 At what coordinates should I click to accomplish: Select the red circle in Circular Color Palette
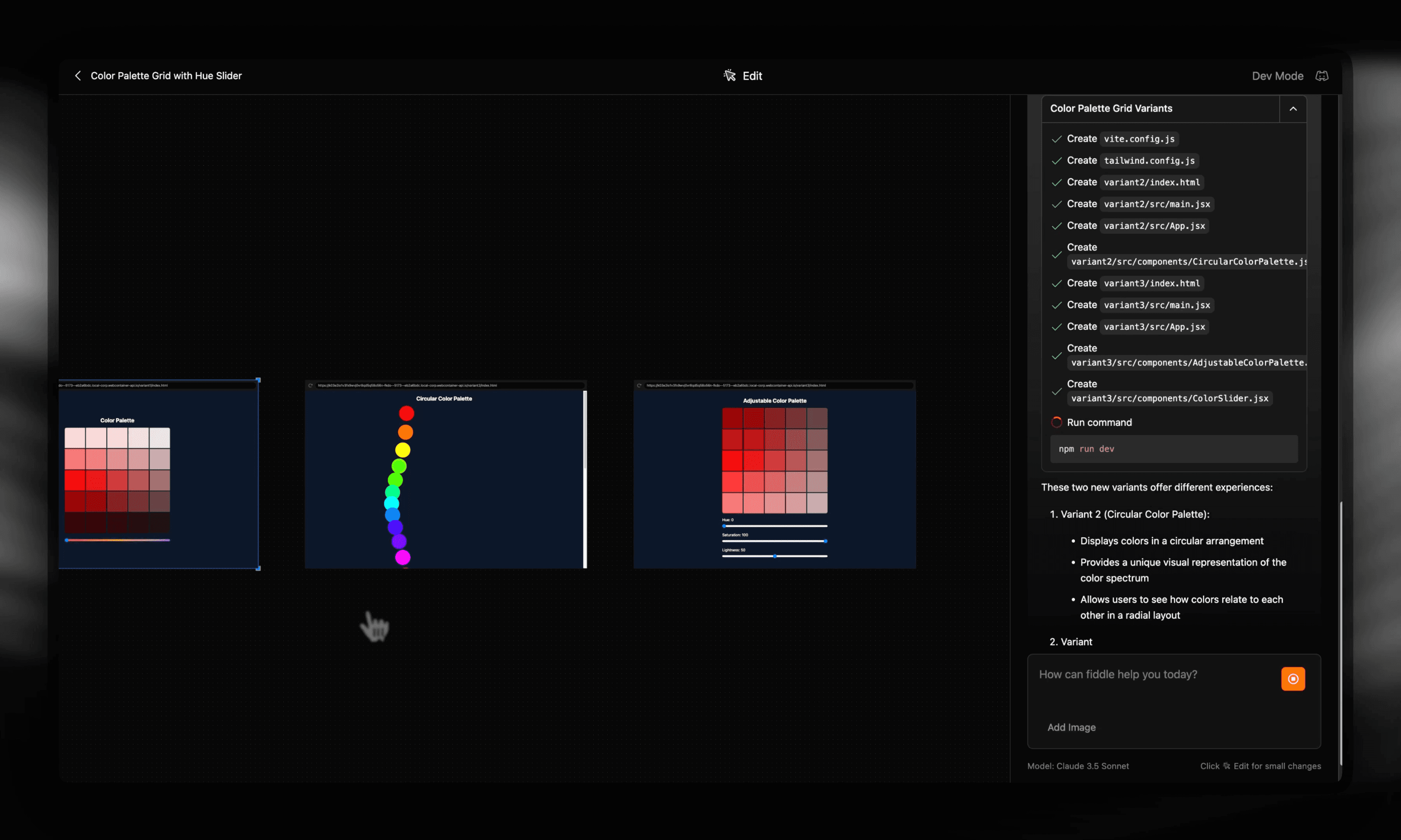407,413
